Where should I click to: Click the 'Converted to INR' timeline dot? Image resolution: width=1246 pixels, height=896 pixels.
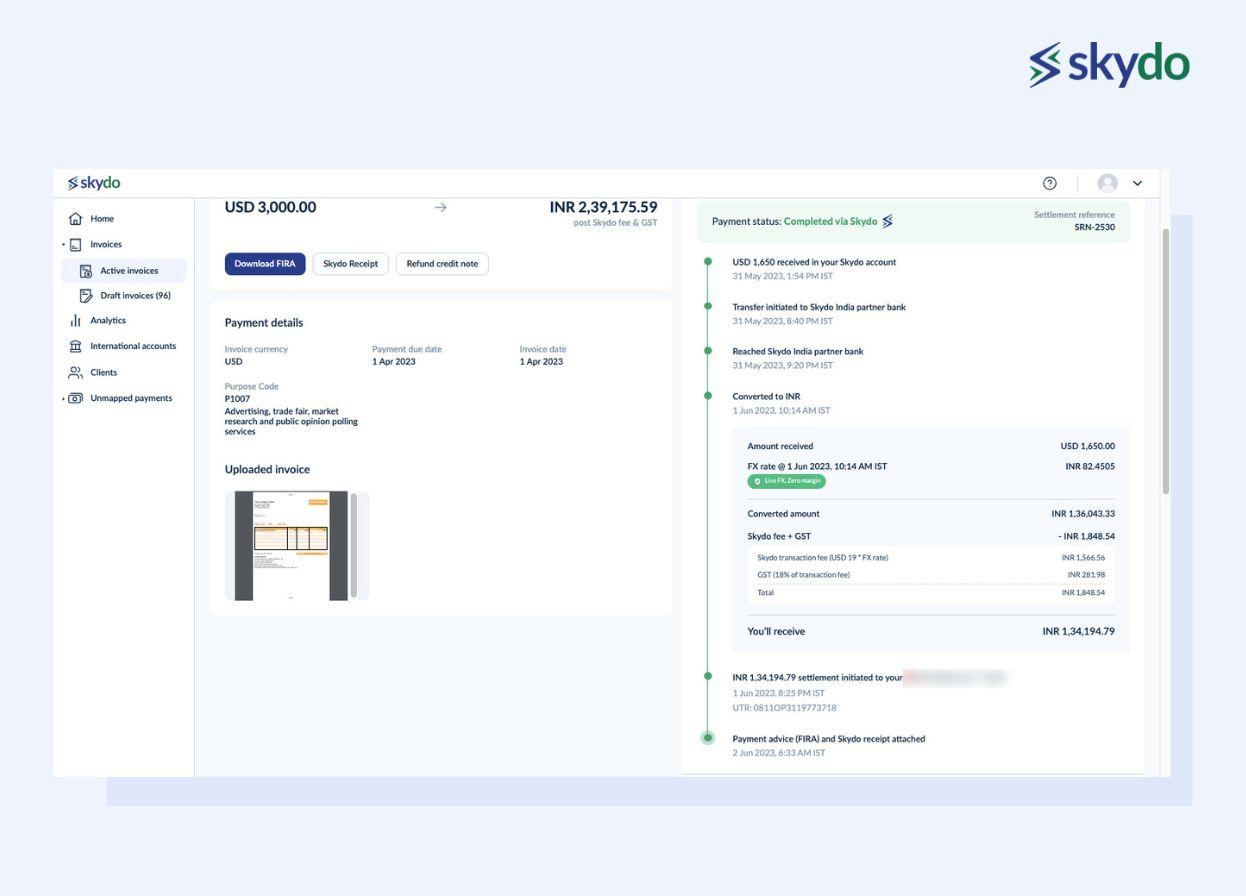[708, 396]
